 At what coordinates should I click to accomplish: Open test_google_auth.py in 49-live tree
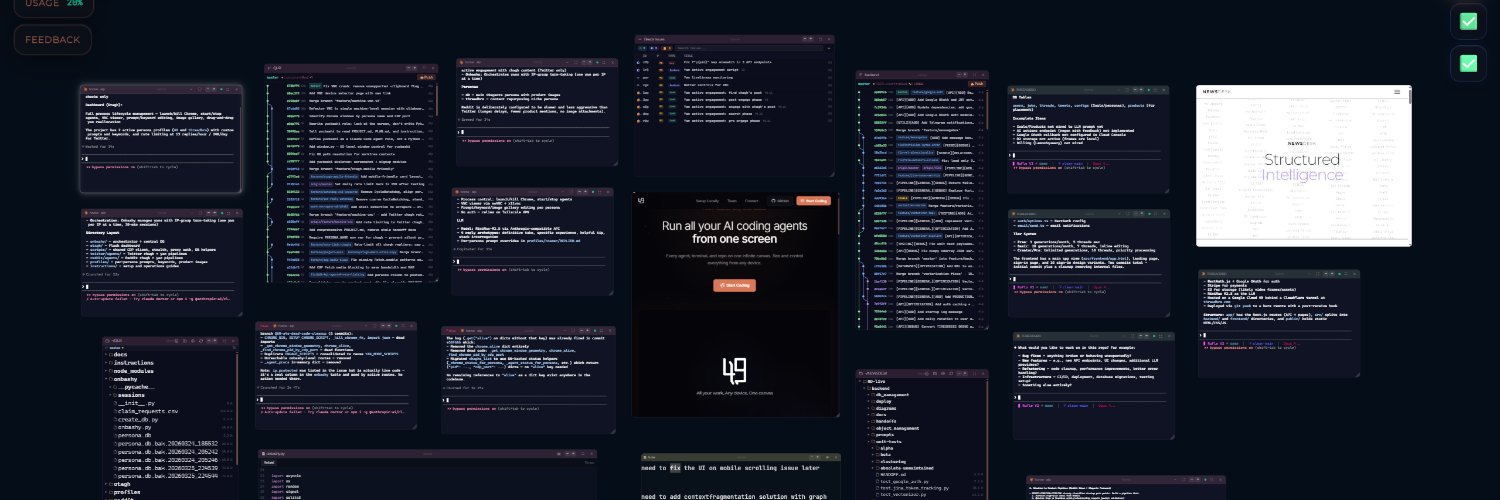(903, 482)
